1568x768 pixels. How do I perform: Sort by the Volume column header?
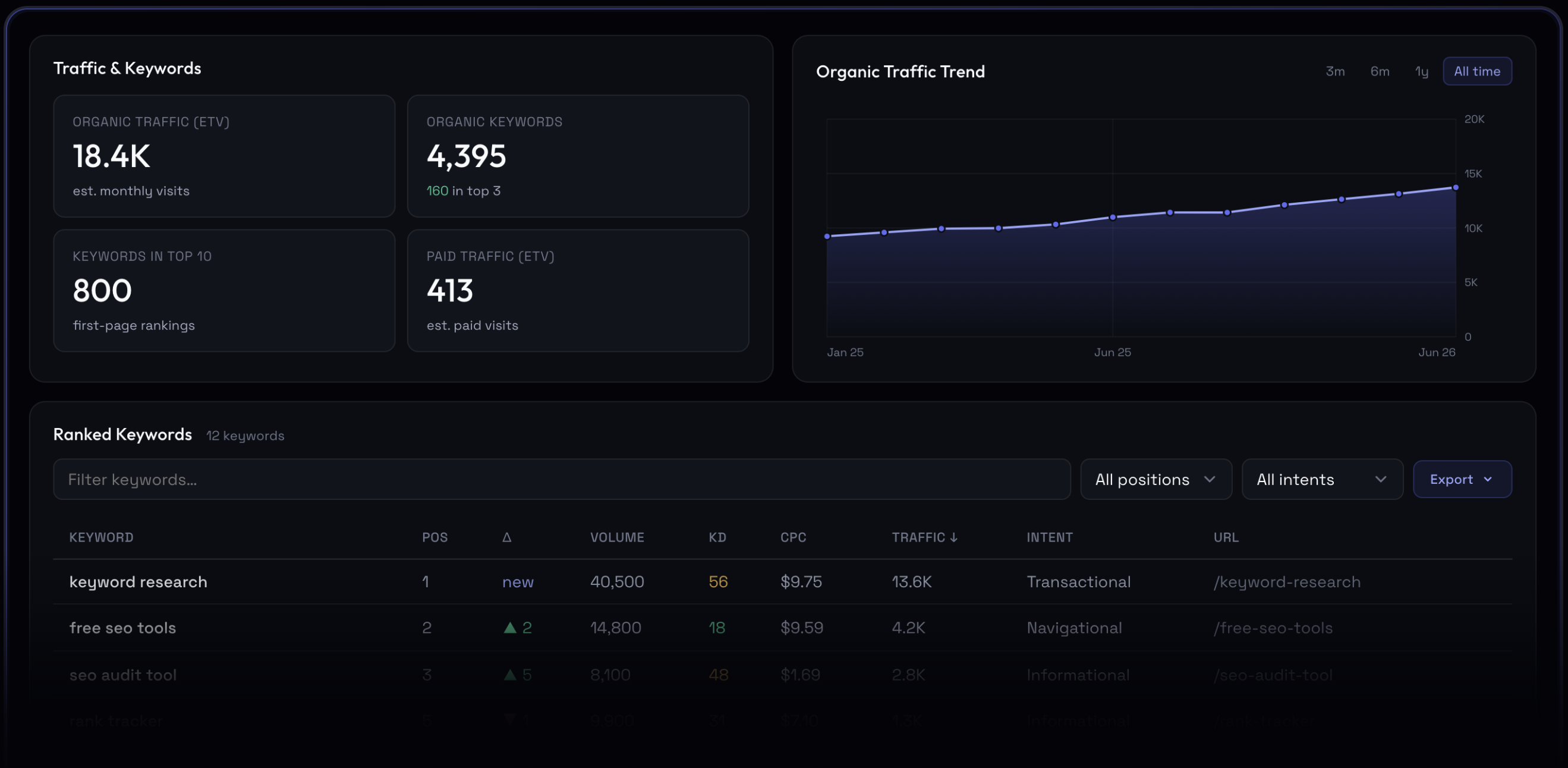coord(616,537)
